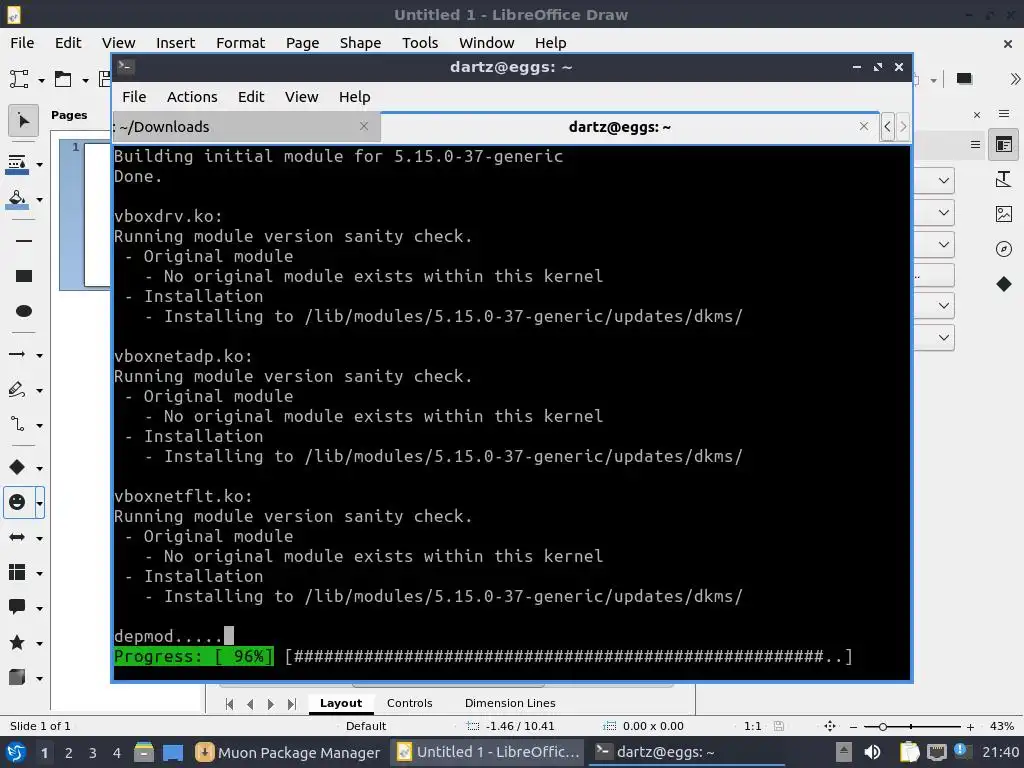The width and height of the screenshot is (1024, 768).
Task: Open the Sidebar Navigator compass icon
Action: point(1004,249)
